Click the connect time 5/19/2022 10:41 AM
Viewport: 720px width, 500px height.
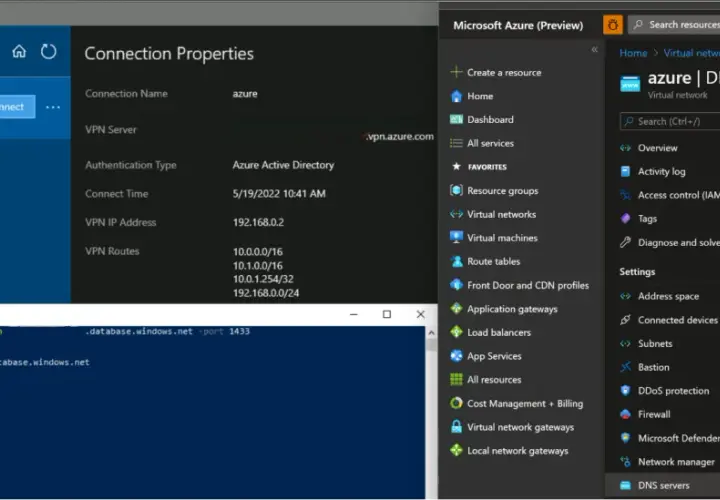tap(279, 194)
